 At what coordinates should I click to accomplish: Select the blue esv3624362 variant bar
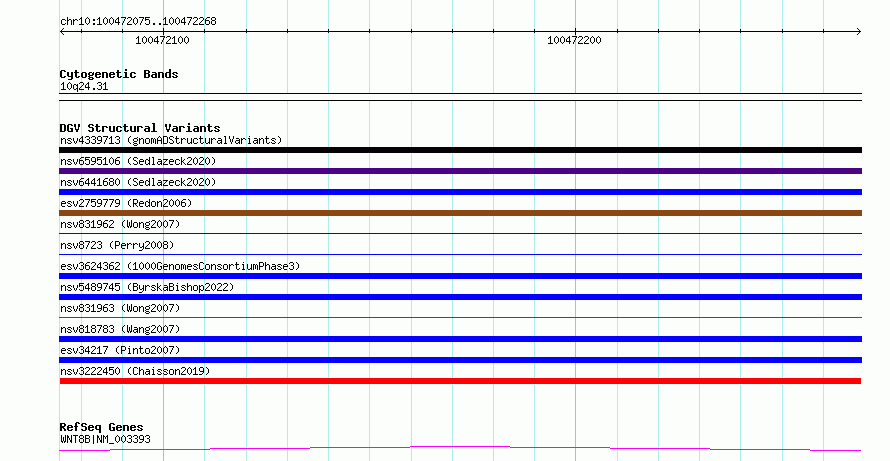460,276
